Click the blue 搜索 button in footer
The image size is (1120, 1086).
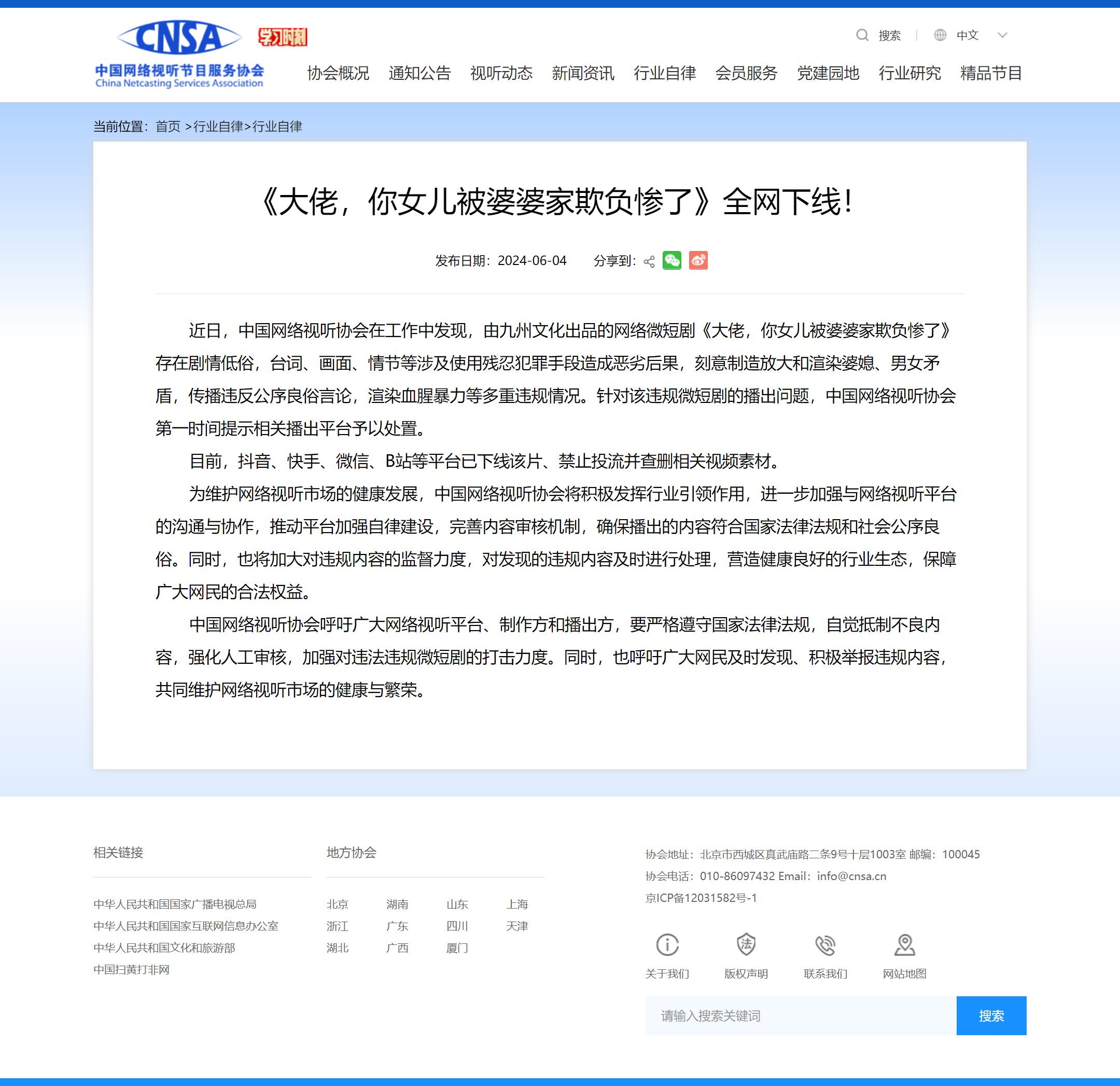tap(991, 1015)
